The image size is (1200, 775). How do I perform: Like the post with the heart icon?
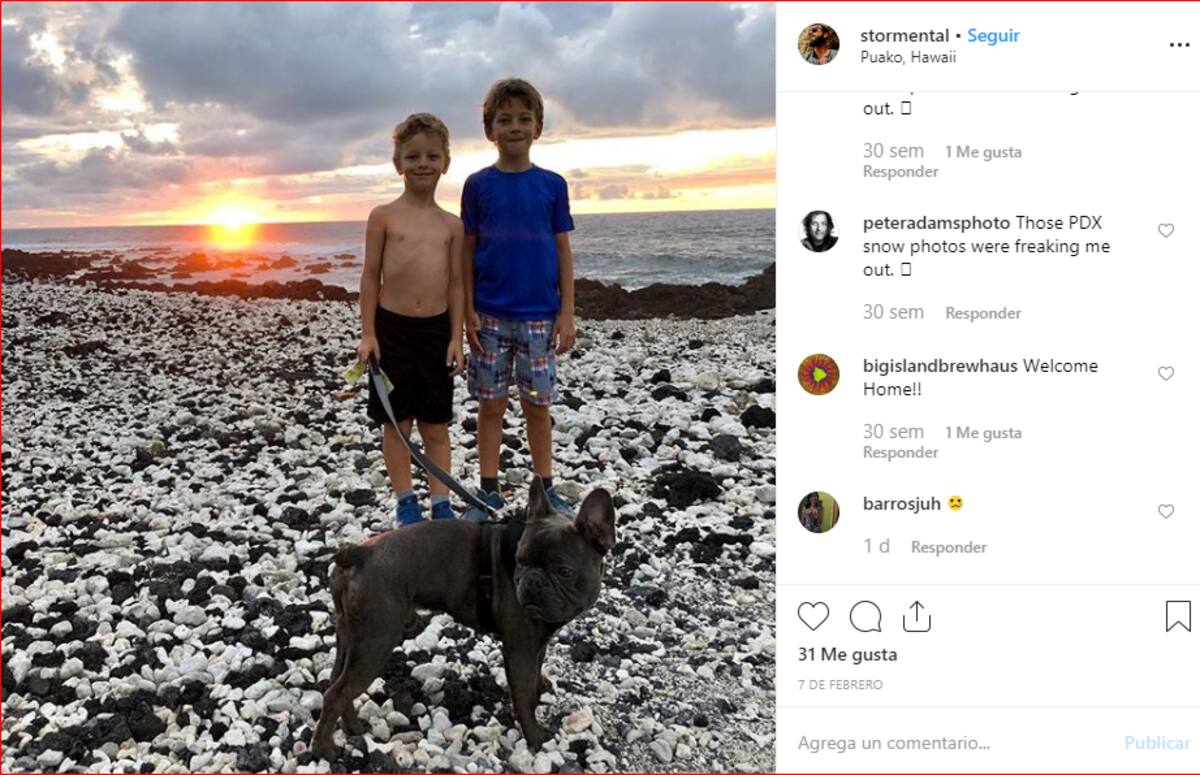(813, 616)
